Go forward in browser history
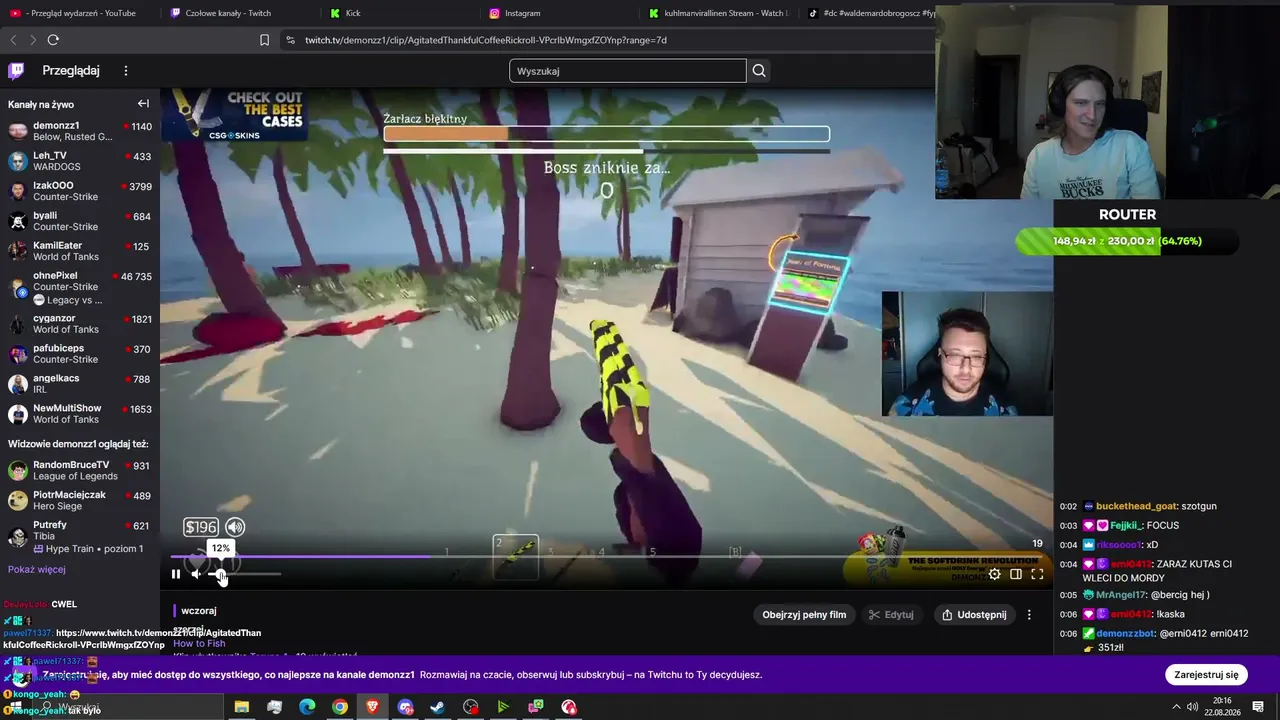The width and height of the screenshot is (1280, 720). click(x=32, y=40)
